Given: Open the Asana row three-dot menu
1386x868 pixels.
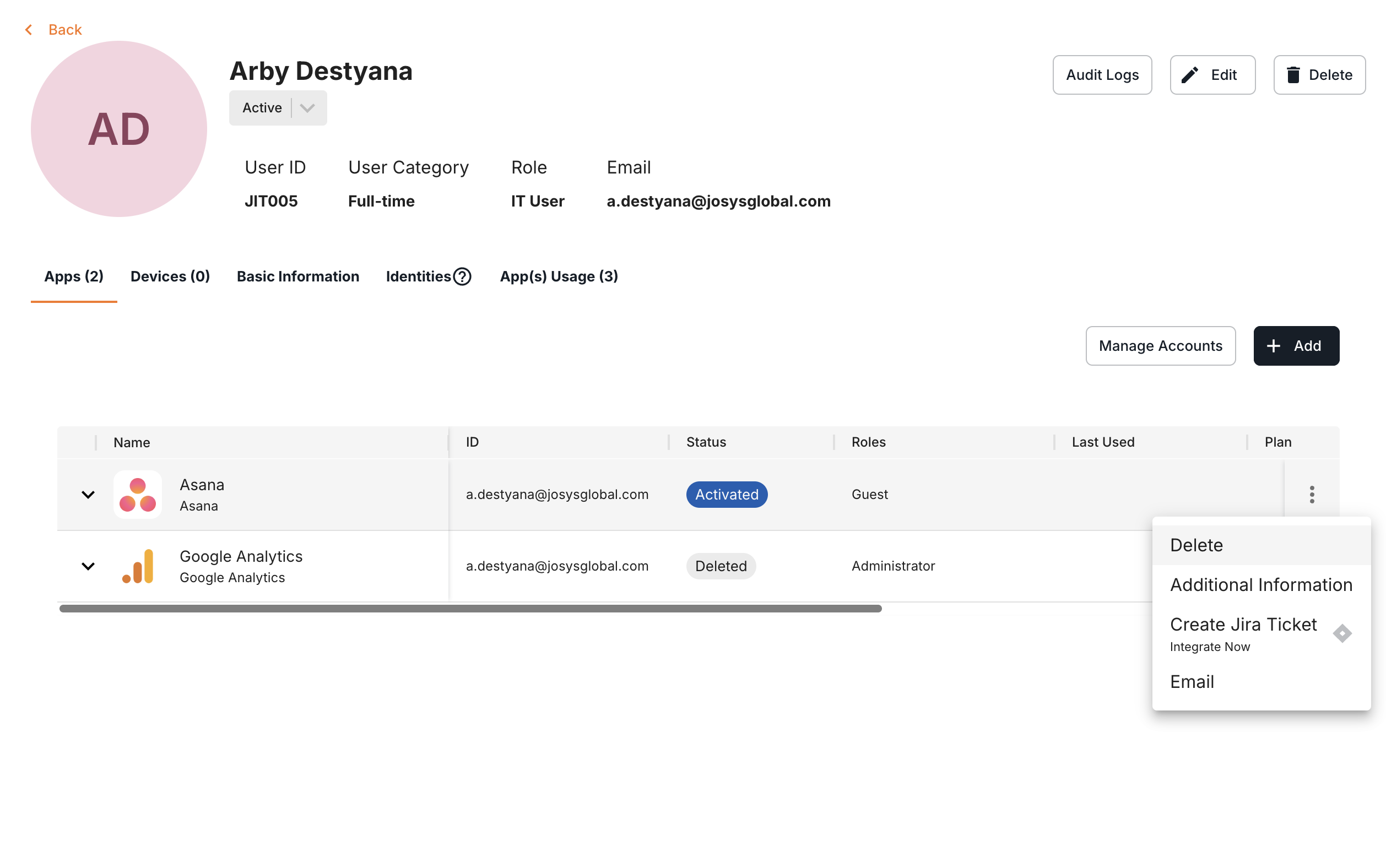Looking at the screenshot, I should point(1312,494).
